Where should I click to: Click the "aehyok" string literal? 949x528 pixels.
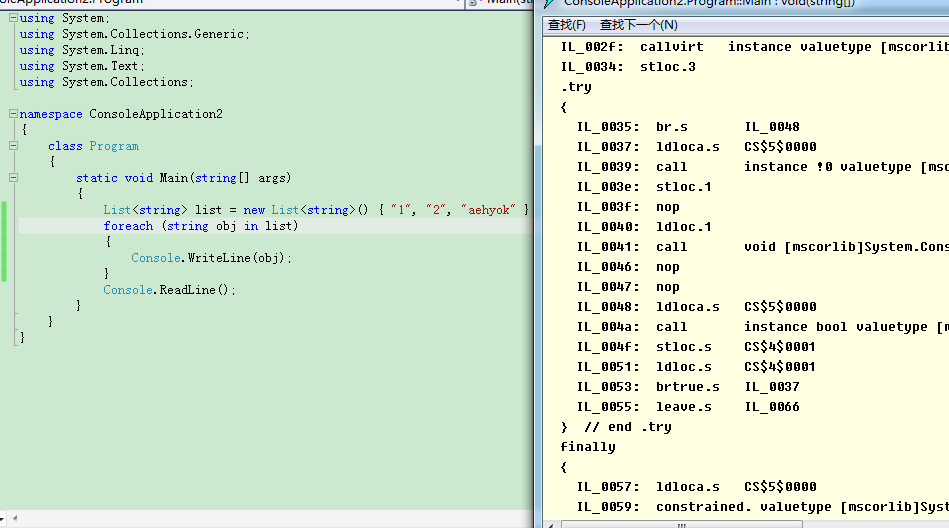pyautogui.click(x=488, y=210)
